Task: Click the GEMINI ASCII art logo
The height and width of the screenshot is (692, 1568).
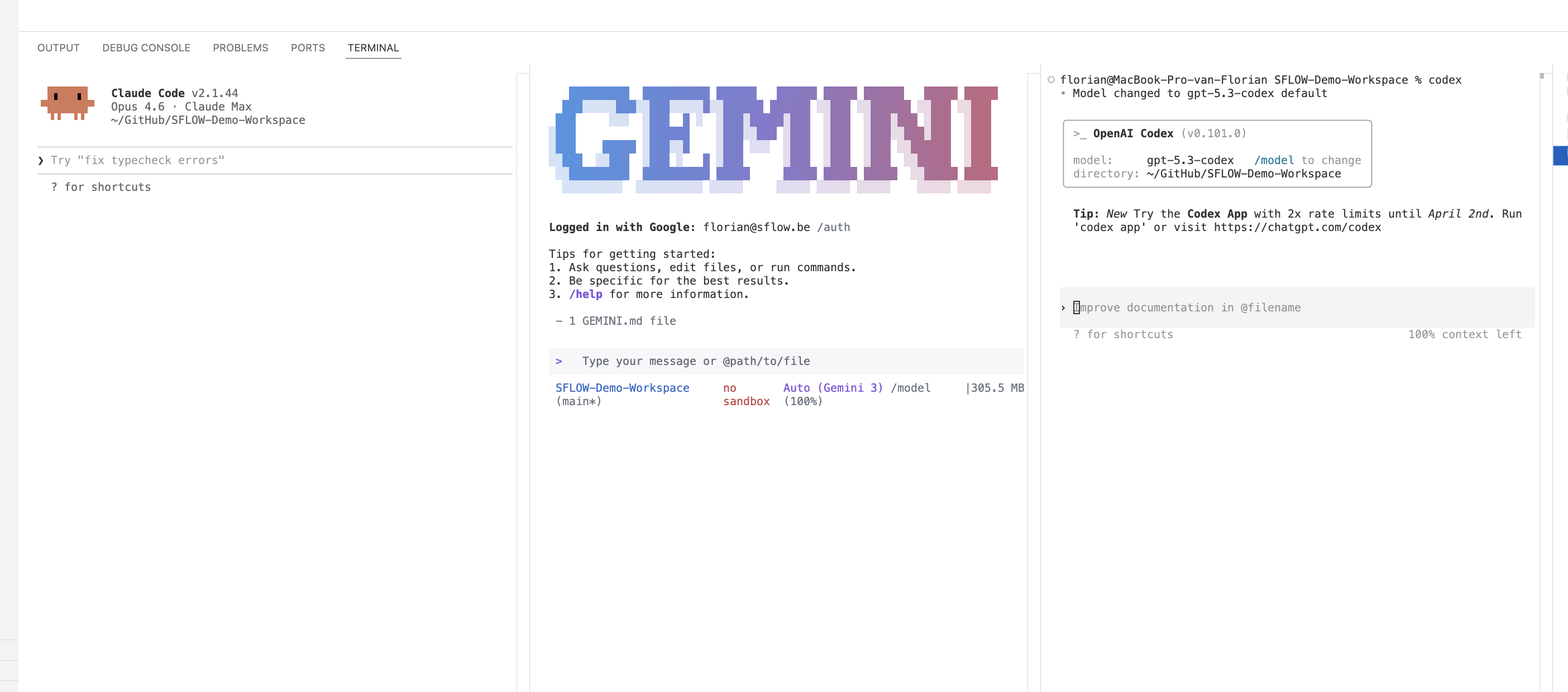Action: pyautogui.click(x=773, y=137)
